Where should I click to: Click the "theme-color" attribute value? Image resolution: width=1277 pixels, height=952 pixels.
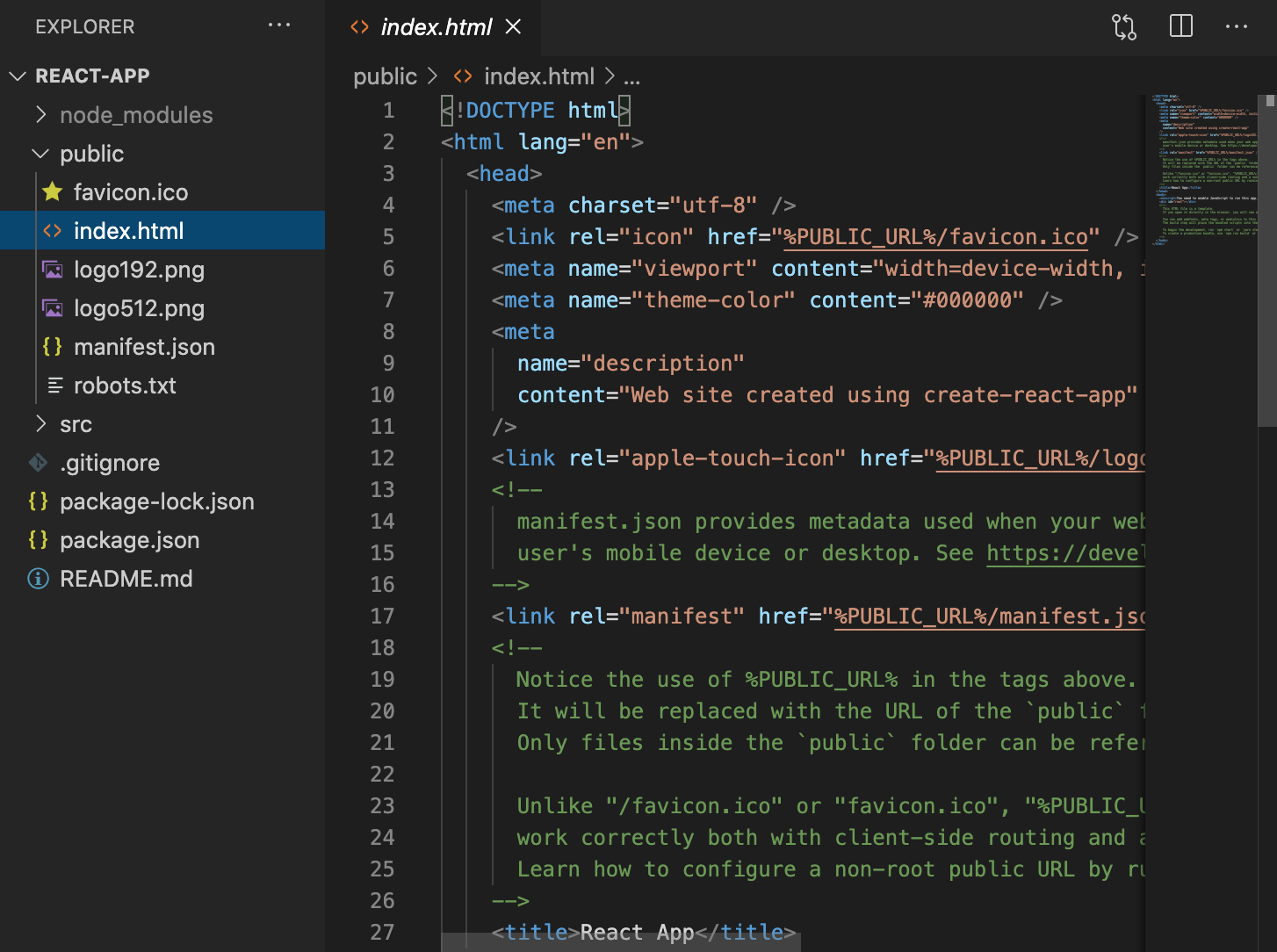713,300
